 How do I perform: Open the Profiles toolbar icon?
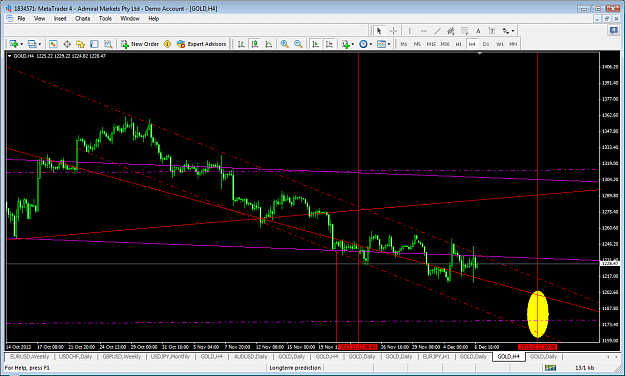pos(32,44)
